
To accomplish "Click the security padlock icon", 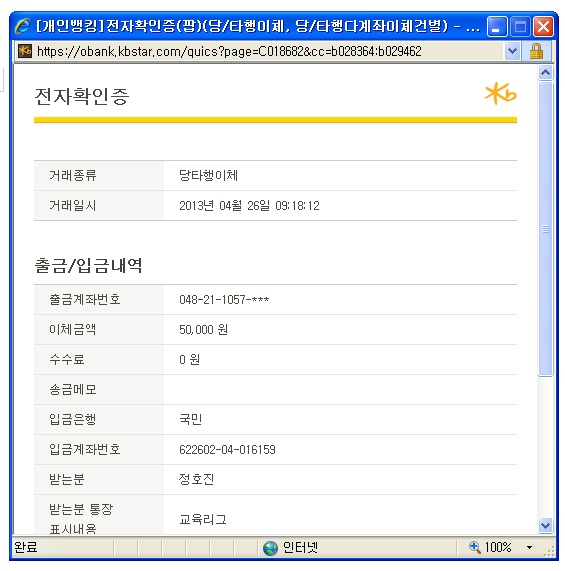I will coord(536,51).
